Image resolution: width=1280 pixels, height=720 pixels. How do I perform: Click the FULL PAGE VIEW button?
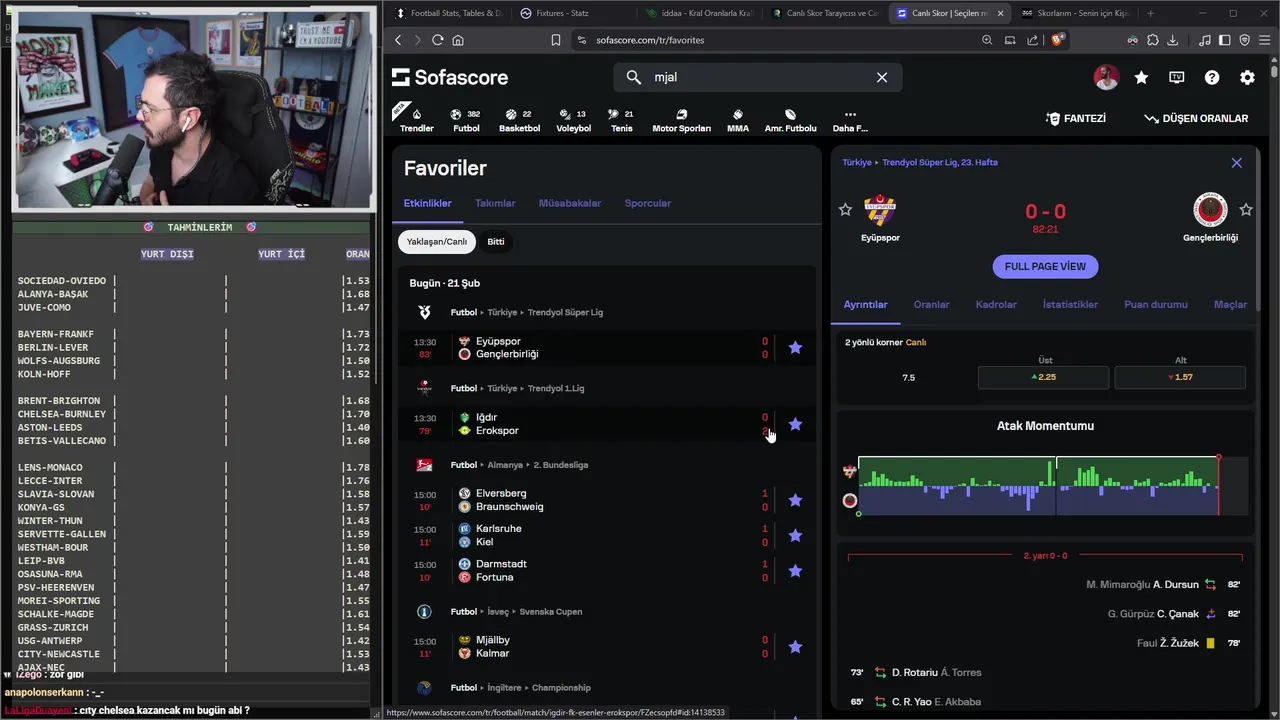(x=1045, y=266)
